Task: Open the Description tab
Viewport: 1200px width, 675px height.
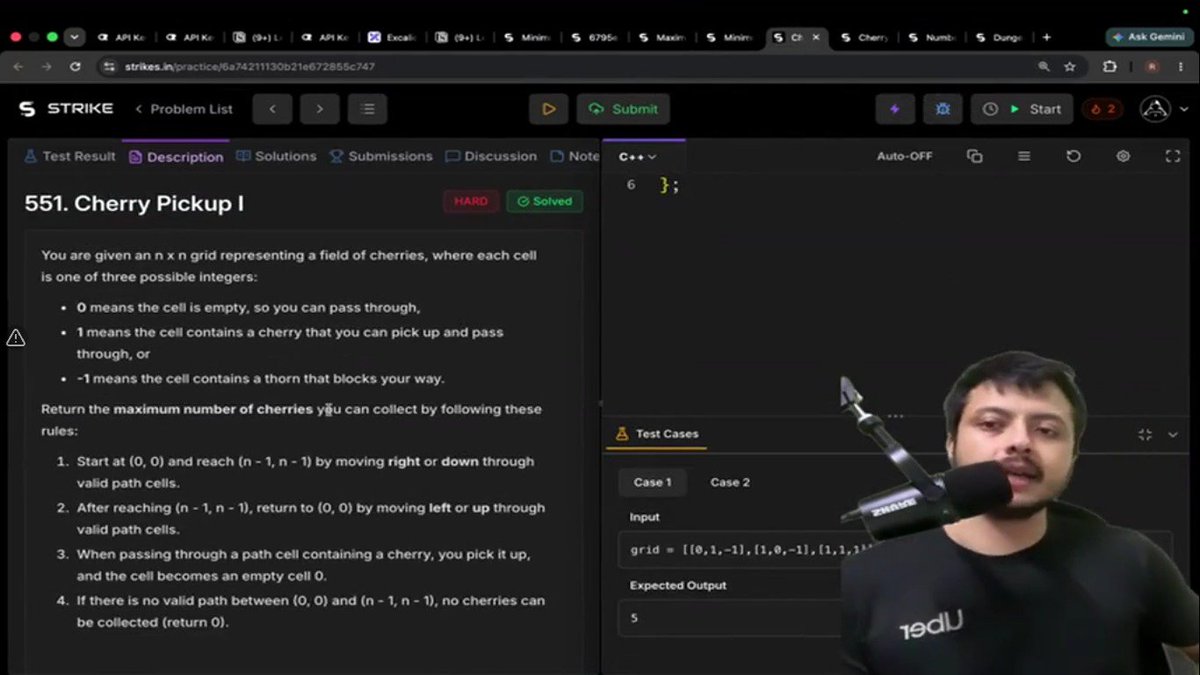Action: [x=175, y=156]
